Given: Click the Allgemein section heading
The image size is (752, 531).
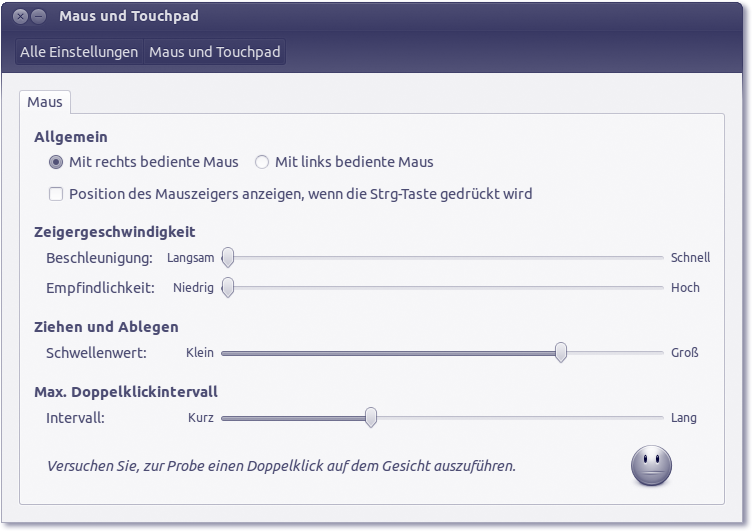Looking at the screenshot, I should pos(71,137).
